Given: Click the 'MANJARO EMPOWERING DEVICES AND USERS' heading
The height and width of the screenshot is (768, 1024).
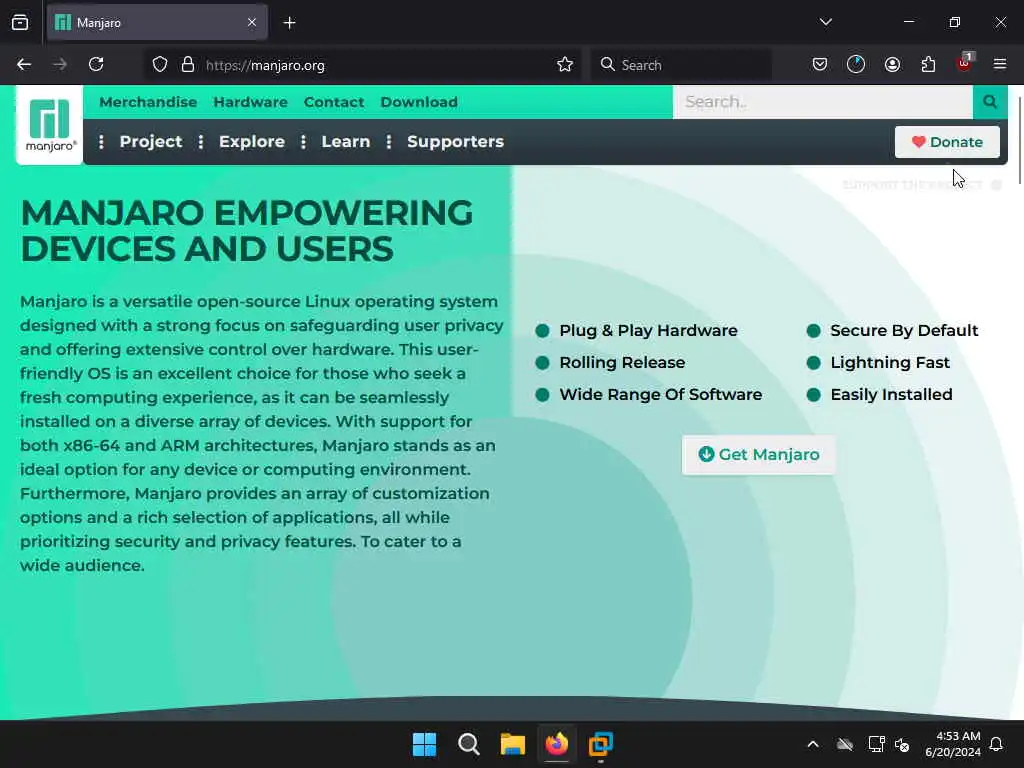Looking at the screenshot, I should [x=247, y=231].
